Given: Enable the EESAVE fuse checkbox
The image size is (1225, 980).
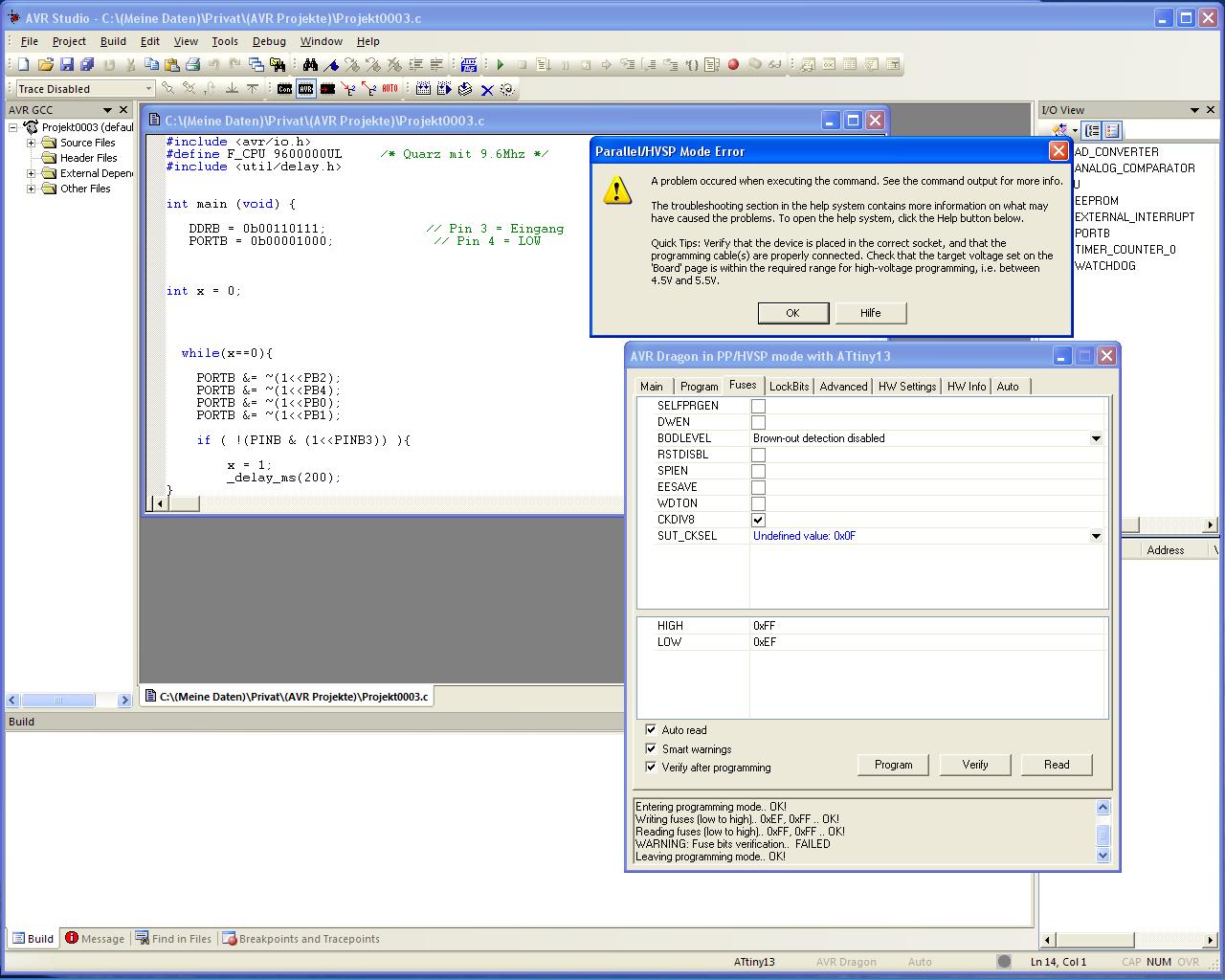Looking at the screenshot, I should 758,487.
